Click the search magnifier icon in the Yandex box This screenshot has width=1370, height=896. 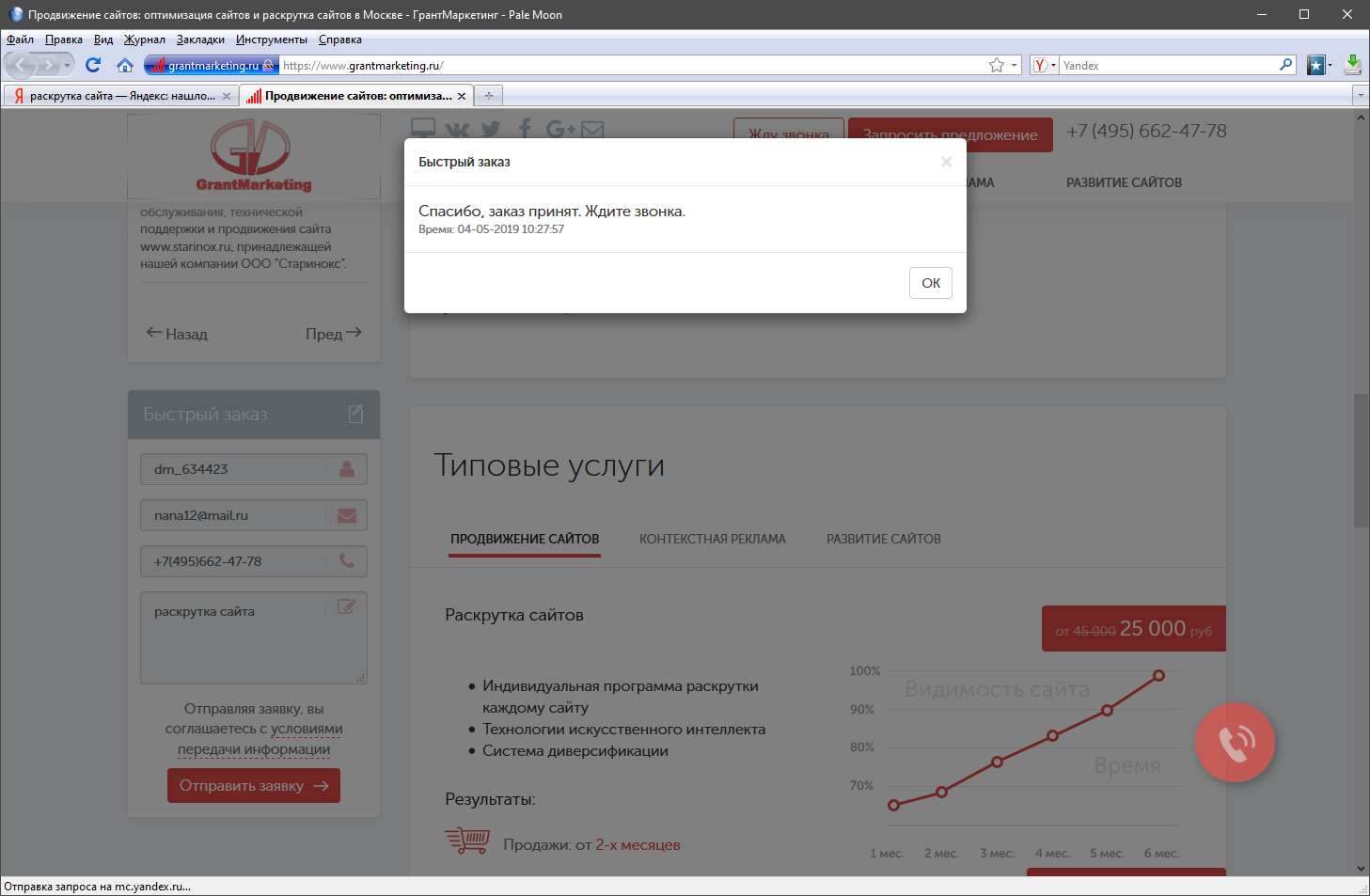(x=1285, y=65)
